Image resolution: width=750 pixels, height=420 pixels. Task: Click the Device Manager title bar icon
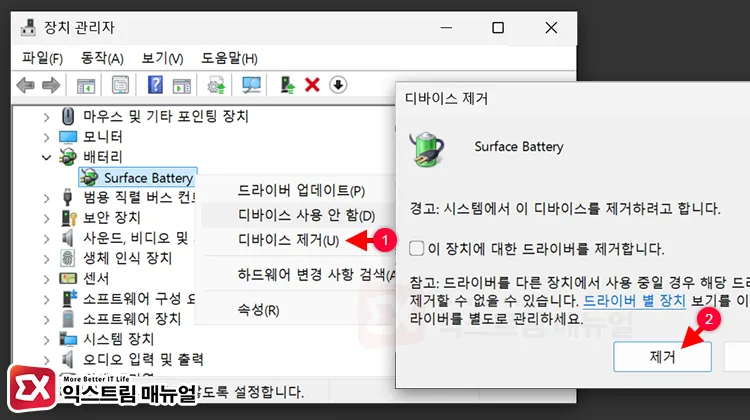28,28
